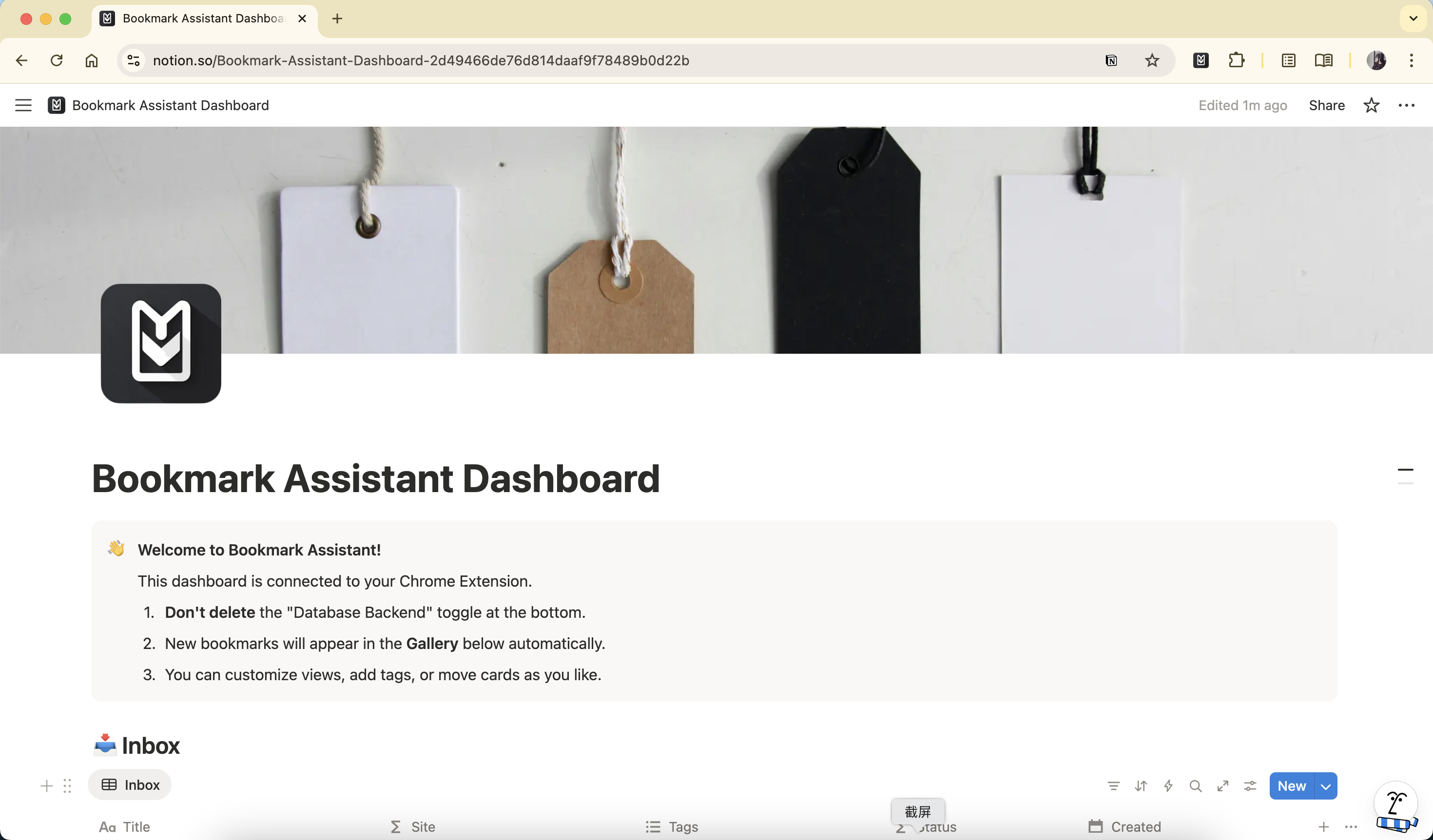Open the table row options ellipsis near the plus

coord(1350,827)
